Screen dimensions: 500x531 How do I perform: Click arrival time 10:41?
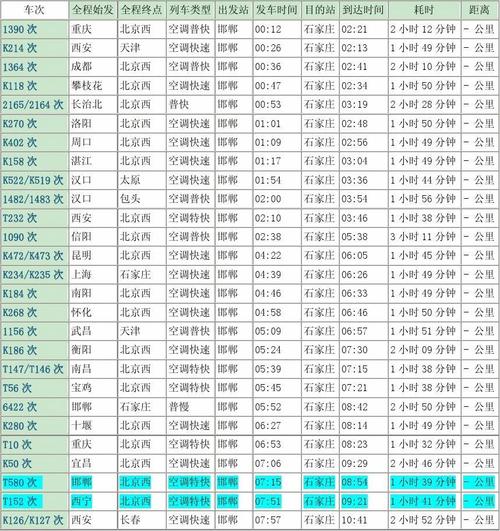click(x=354, y=520)
